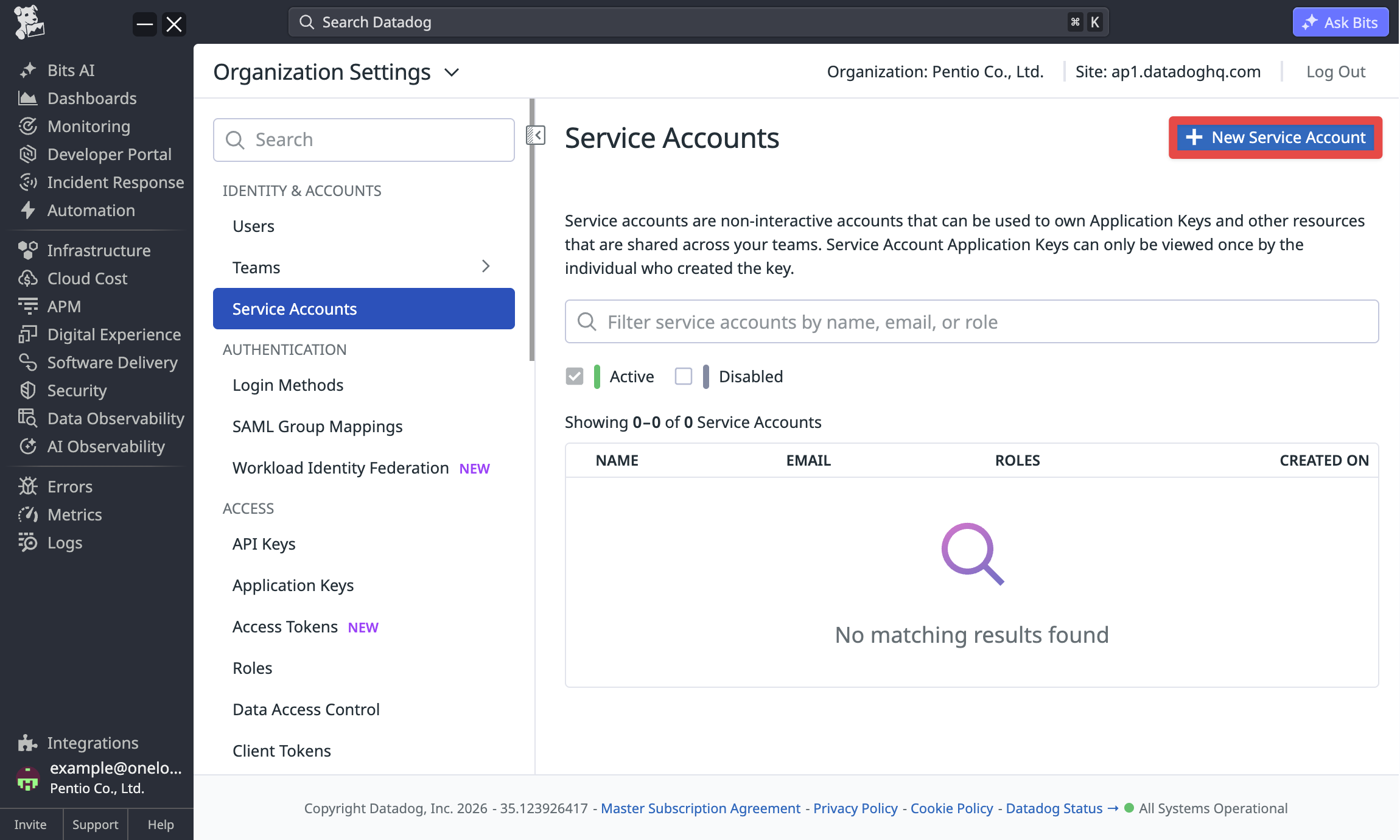Viewport: 1400px width, 840px height.
Task: Open Dashboards chart icon
Action: 28,99
